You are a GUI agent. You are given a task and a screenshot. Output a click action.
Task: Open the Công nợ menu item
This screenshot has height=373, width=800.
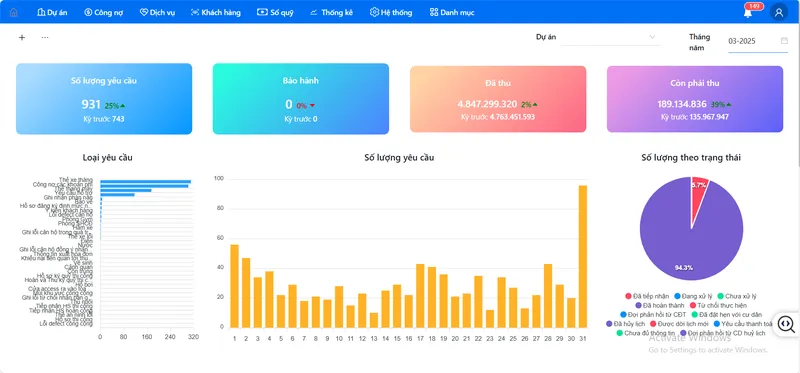(x=104, y=12)
